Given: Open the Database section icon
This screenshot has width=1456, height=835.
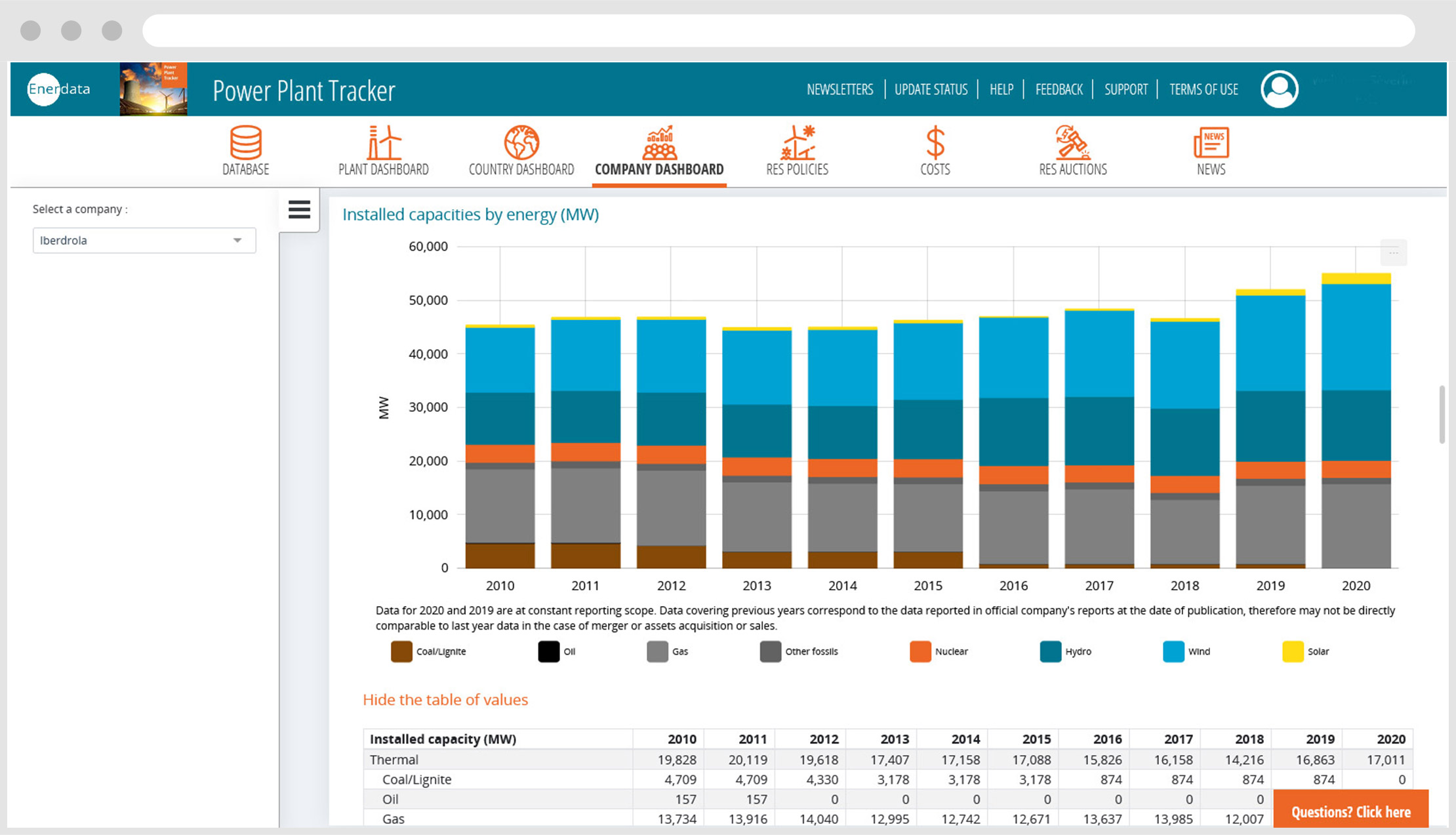Looking at the screenshot, I should tap(246, 142).
